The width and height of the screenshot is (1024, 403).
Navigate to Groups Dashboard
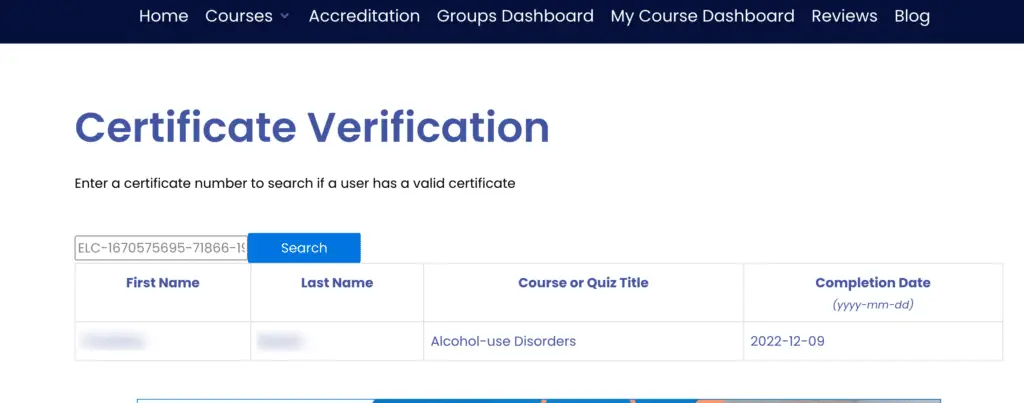coord(515,16)
